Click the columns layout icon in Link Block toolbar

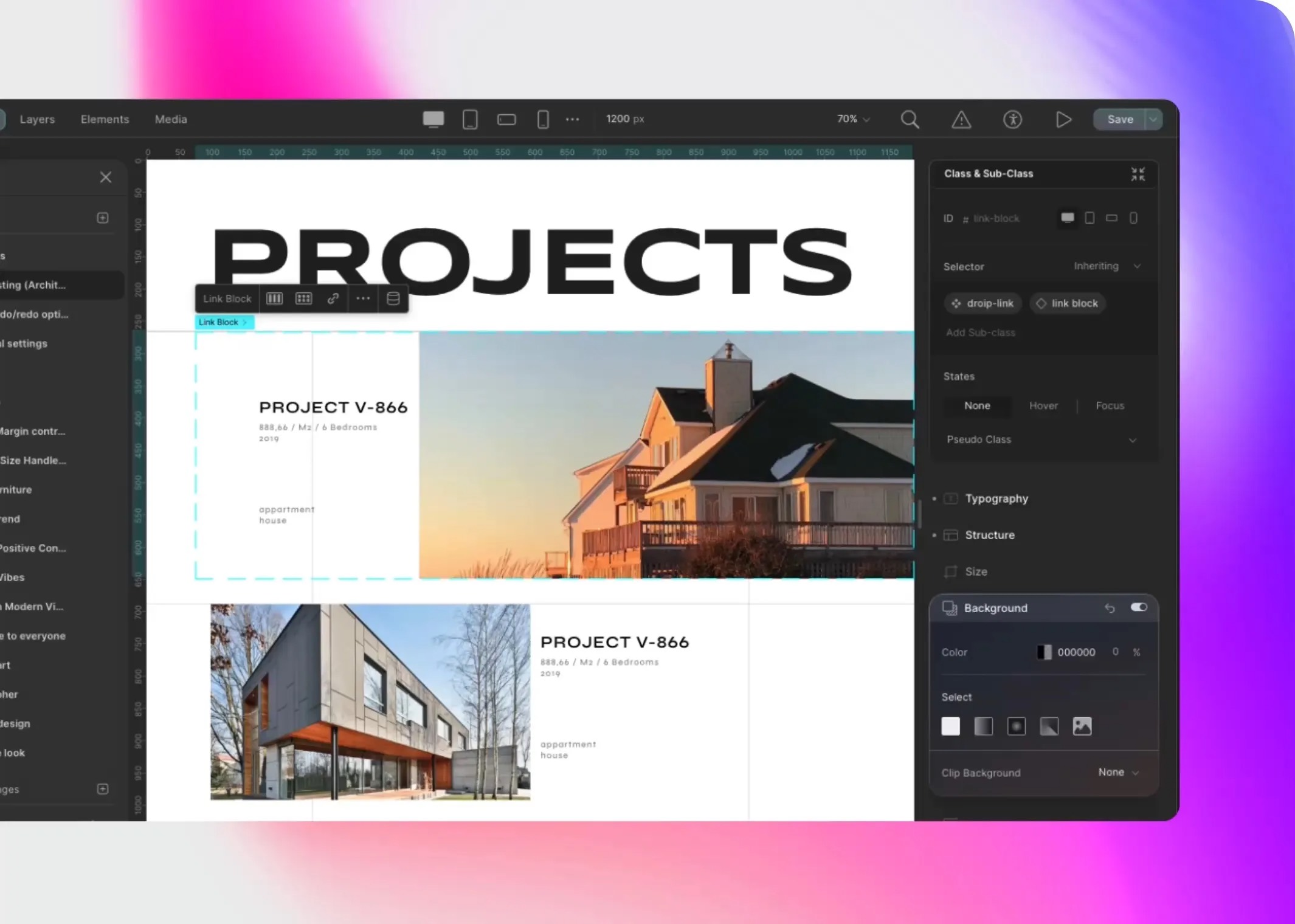pos(275,298)
